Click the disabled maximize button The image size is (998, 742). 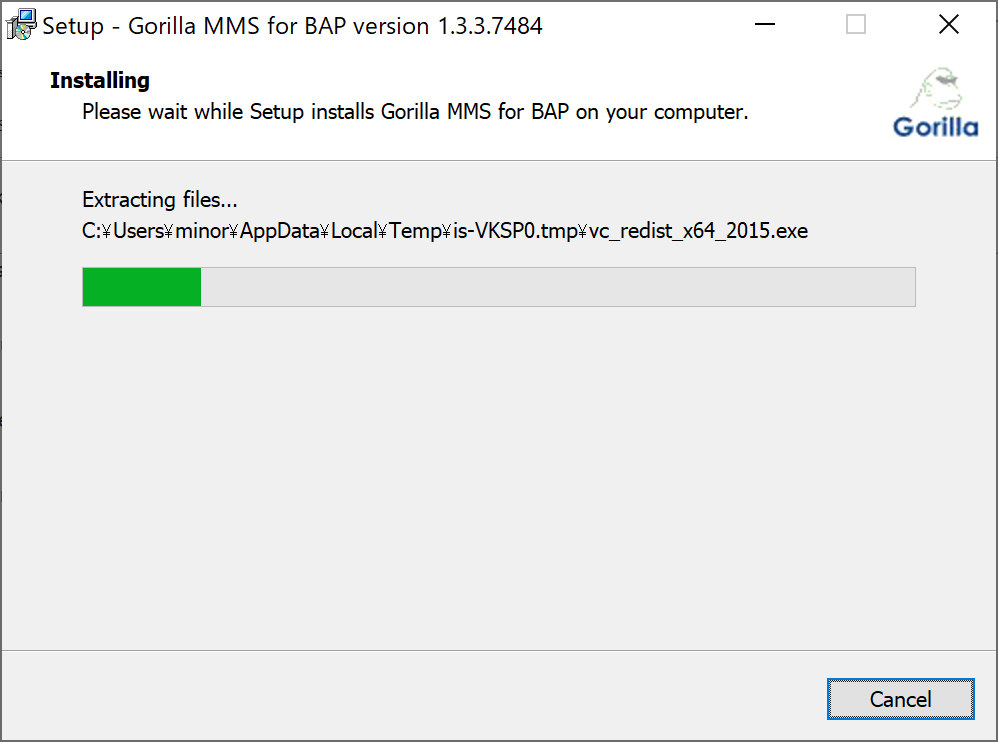pos(856,24)
